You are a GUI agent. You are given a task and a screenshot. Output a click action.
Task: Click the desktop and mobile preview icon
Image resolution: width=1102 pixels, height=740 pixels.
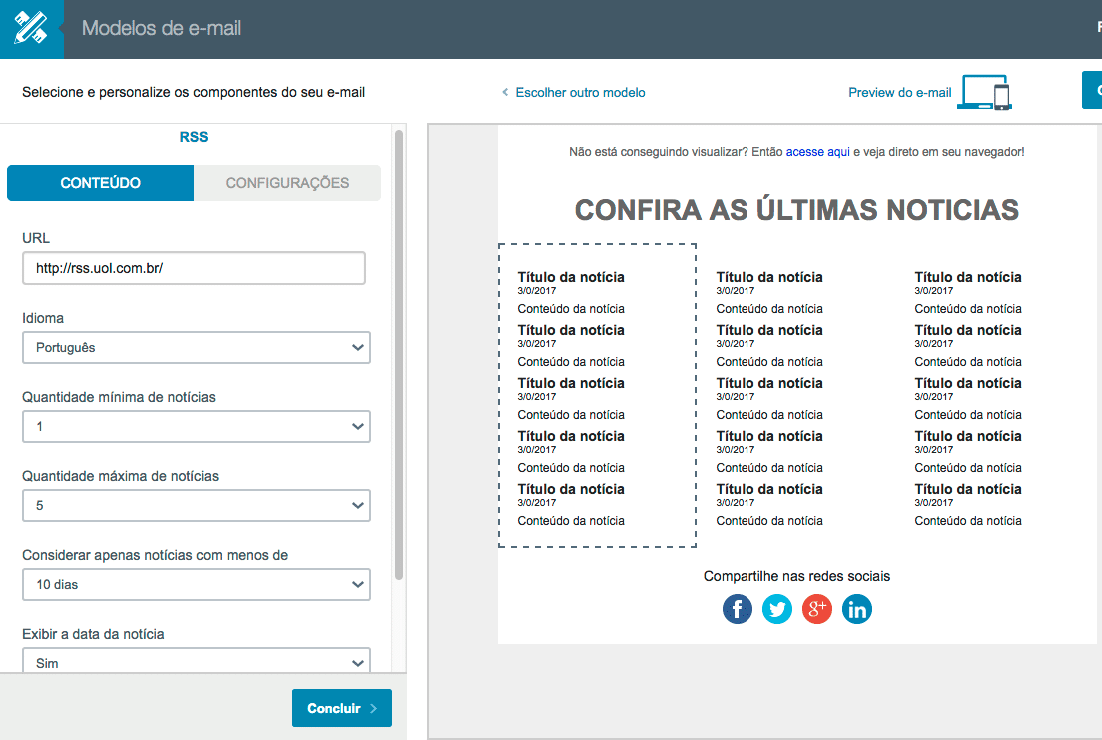(x=984, y=92)
